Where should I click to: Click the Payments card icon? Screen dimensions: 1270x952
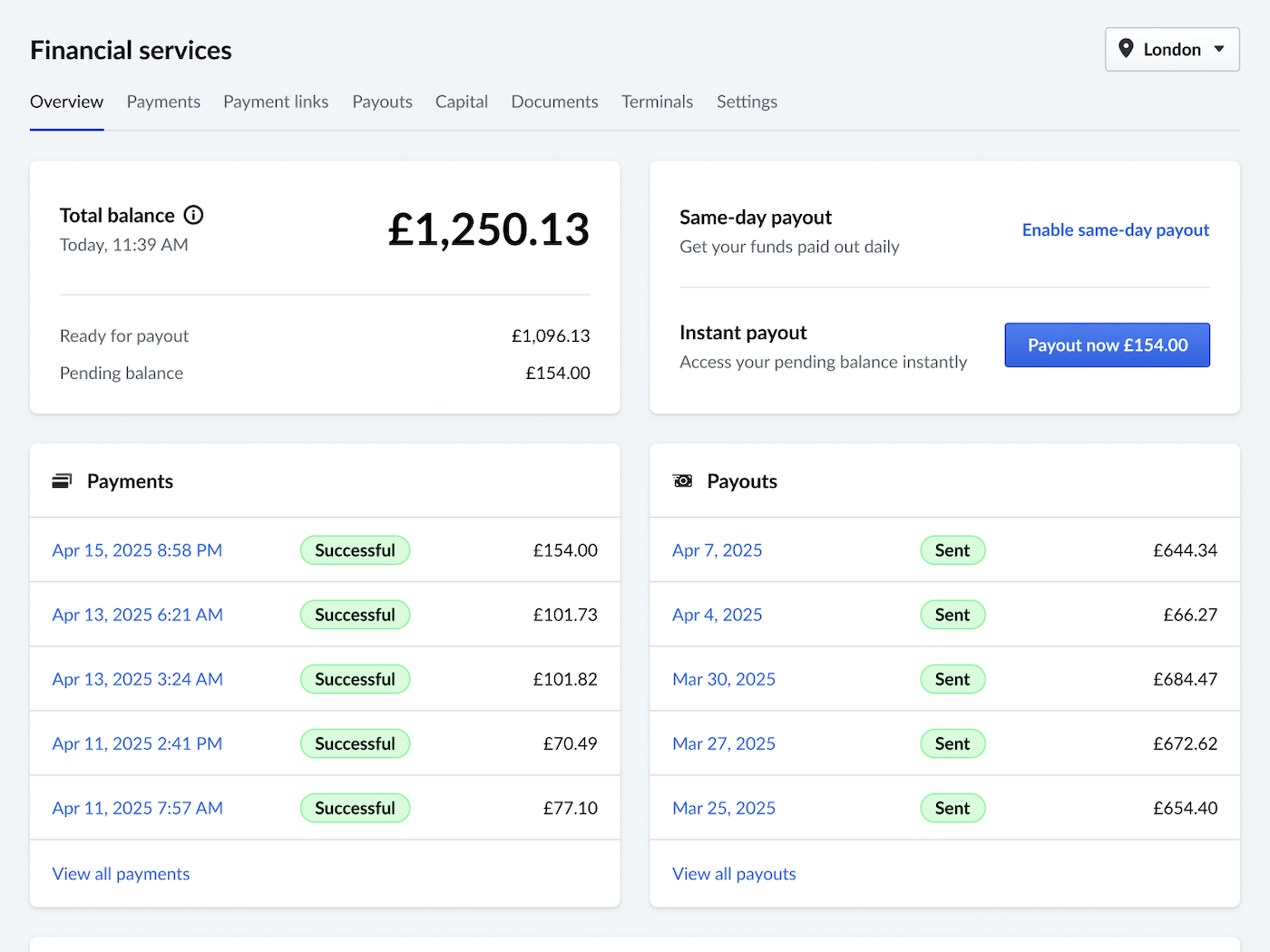point(62,481)
